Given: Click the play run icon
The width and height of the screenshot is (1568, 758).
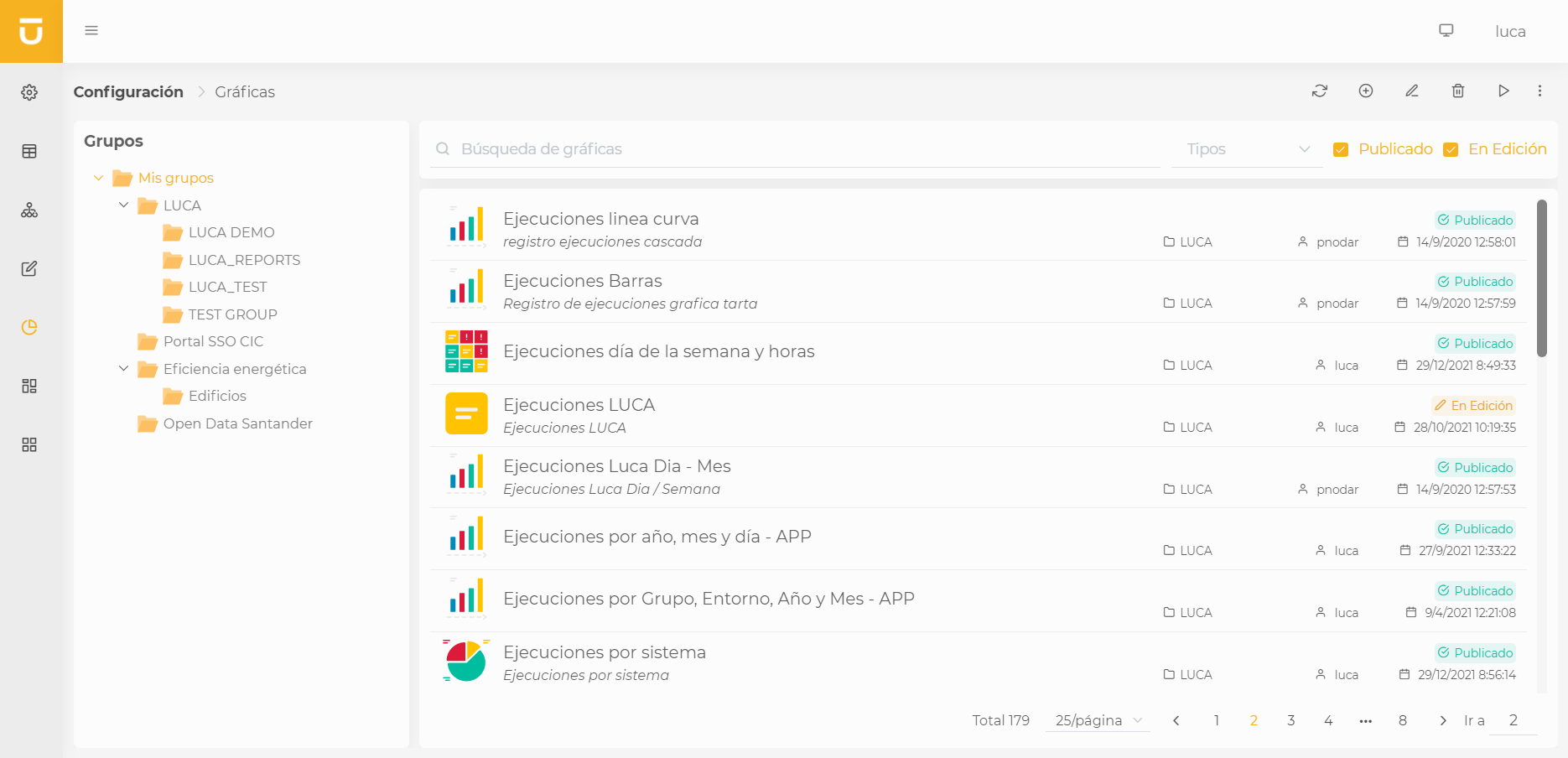Looking at the screenshot, I should 1503,91.
